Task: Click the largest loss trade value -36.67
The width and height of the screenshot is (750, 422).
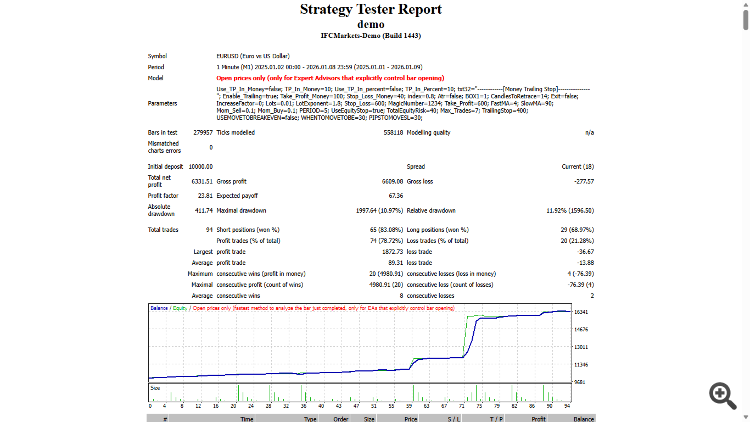Action: (585, 252)
